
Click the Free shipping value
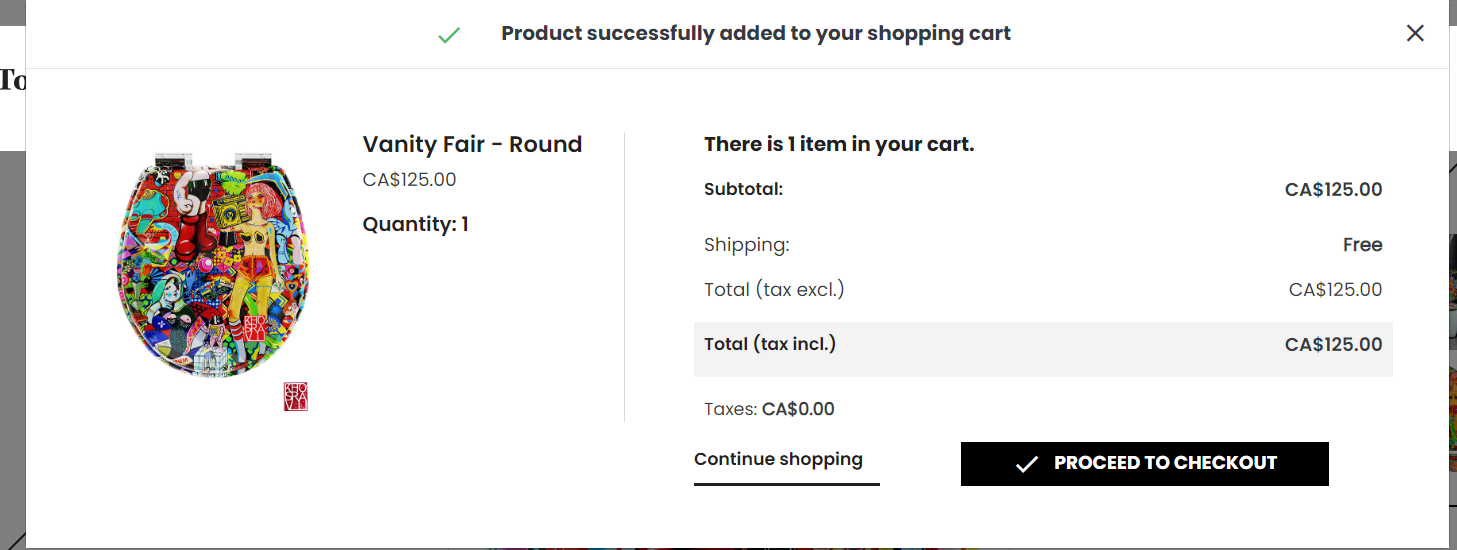pyautogui.click(x=1363, y=245)
